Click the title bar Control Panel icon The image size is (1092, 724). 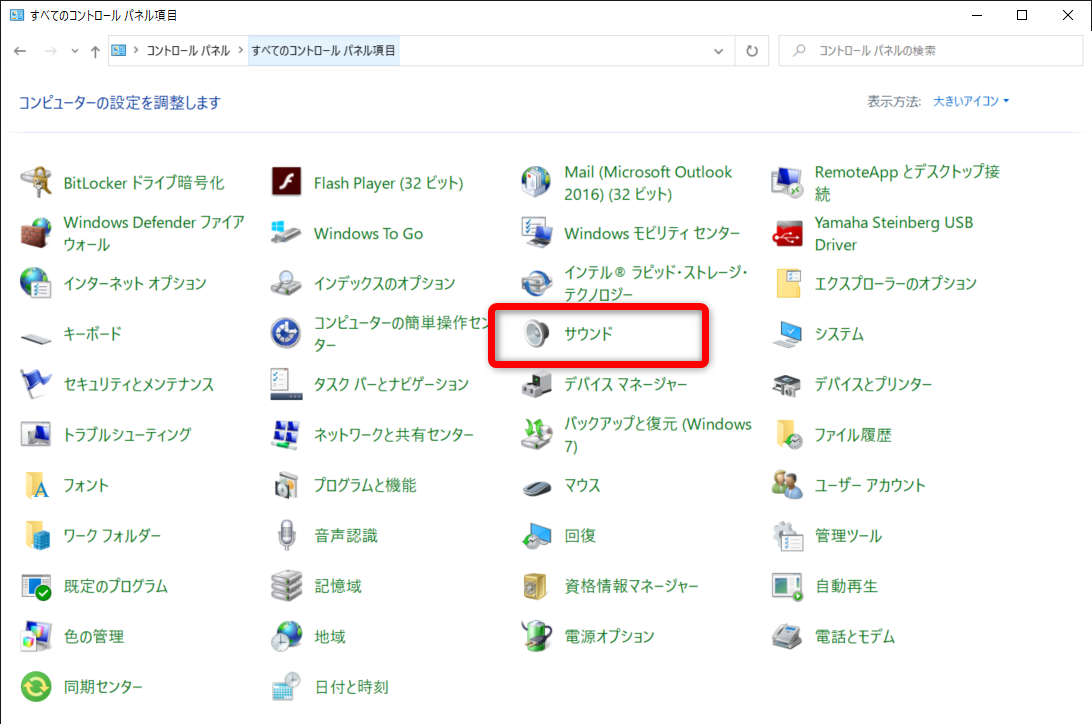(17, 15)
